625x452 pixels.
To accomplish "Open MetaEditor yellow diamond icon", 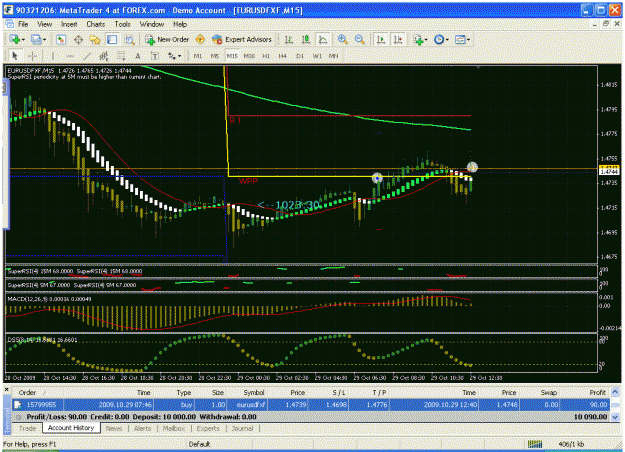I will pos(200,39).
